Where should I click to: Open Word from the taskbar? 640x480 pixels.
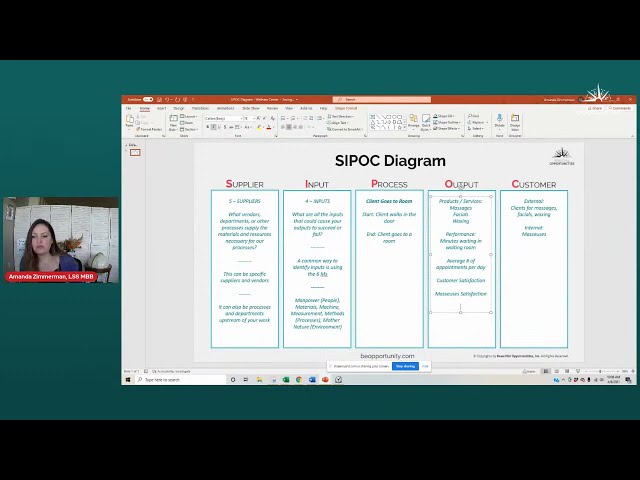click(312, 380)
